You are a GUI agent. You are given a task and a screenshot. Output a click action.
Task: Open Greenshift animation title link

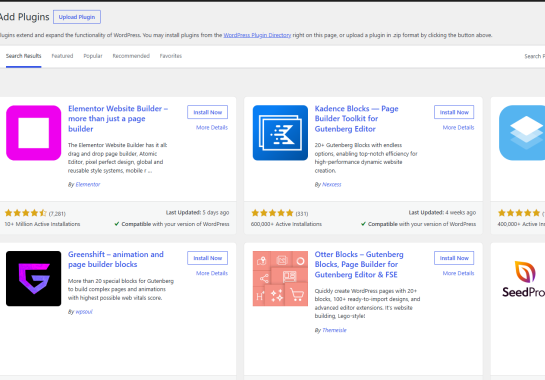pos(116,259)
